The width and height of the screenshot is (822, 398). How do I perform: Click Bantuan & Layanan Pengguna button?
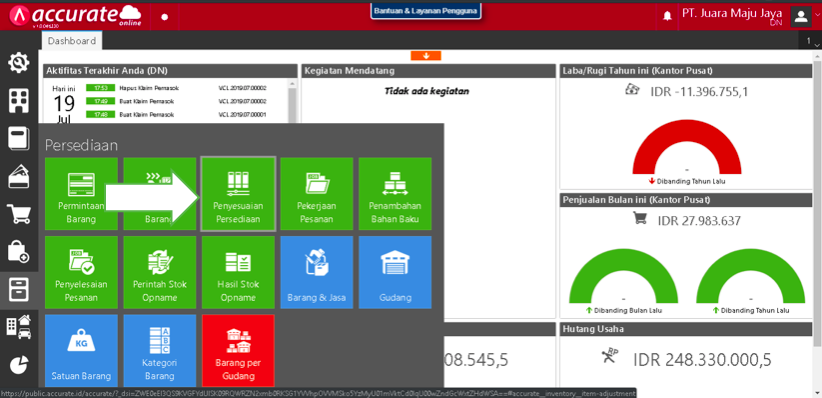(426, 10)
